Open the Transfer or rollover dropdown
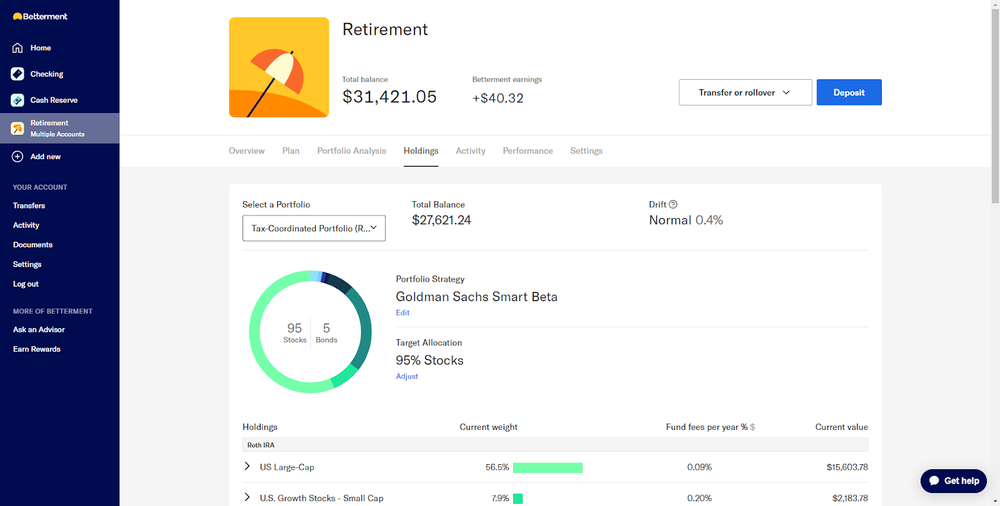Screen dimensions: 1000x506 [746, 93]
